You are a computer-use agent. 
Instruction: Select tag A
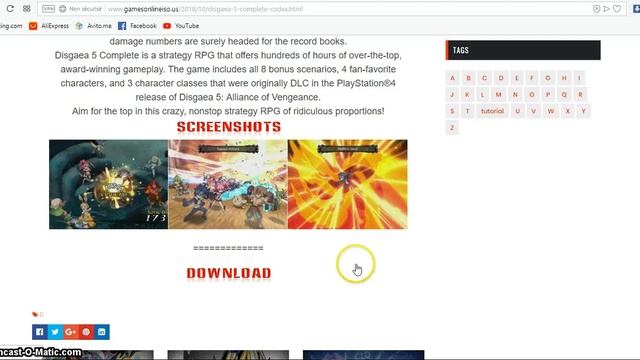point(452,78)
